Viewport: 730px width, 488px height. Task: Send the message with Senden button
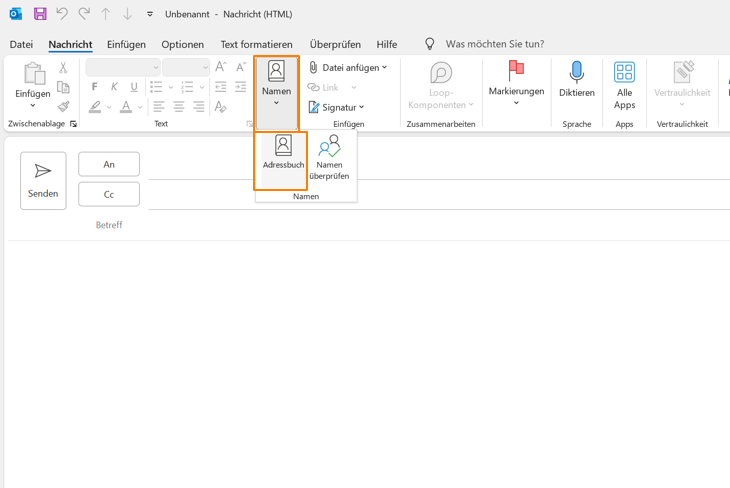(43, 181)
